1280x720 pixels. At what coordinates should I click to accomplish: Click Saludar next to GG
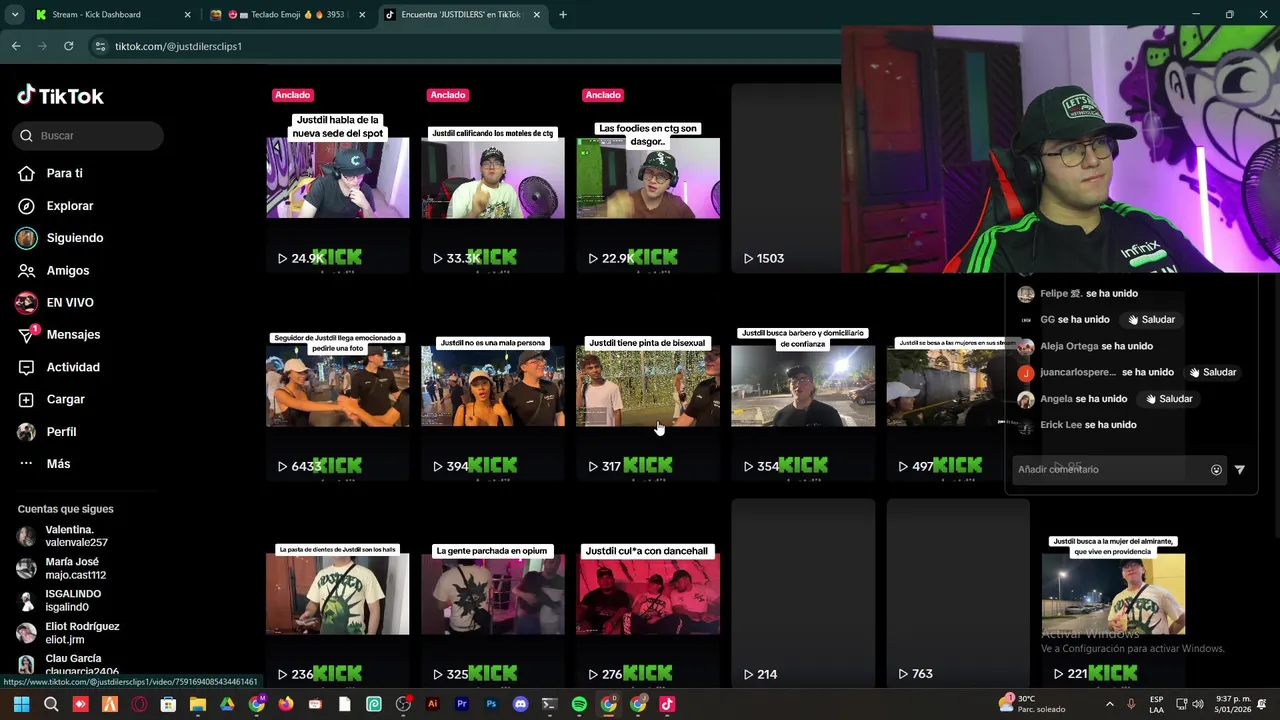(x=1151, y=320)
